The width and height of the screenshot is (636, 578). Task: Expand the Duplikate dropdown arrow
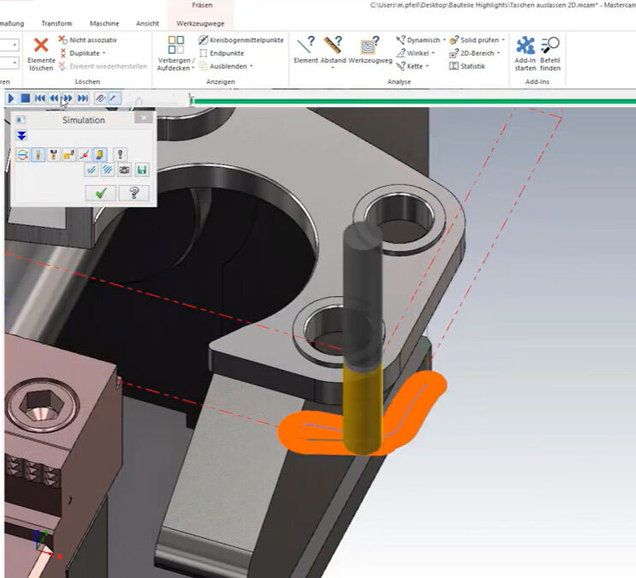[x=104, y=53]
